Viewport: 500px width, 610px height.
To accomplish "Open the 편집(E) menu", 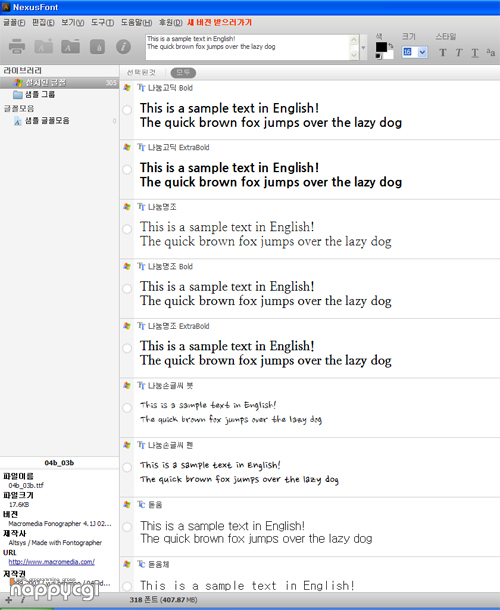I will [x=43, y=23].
